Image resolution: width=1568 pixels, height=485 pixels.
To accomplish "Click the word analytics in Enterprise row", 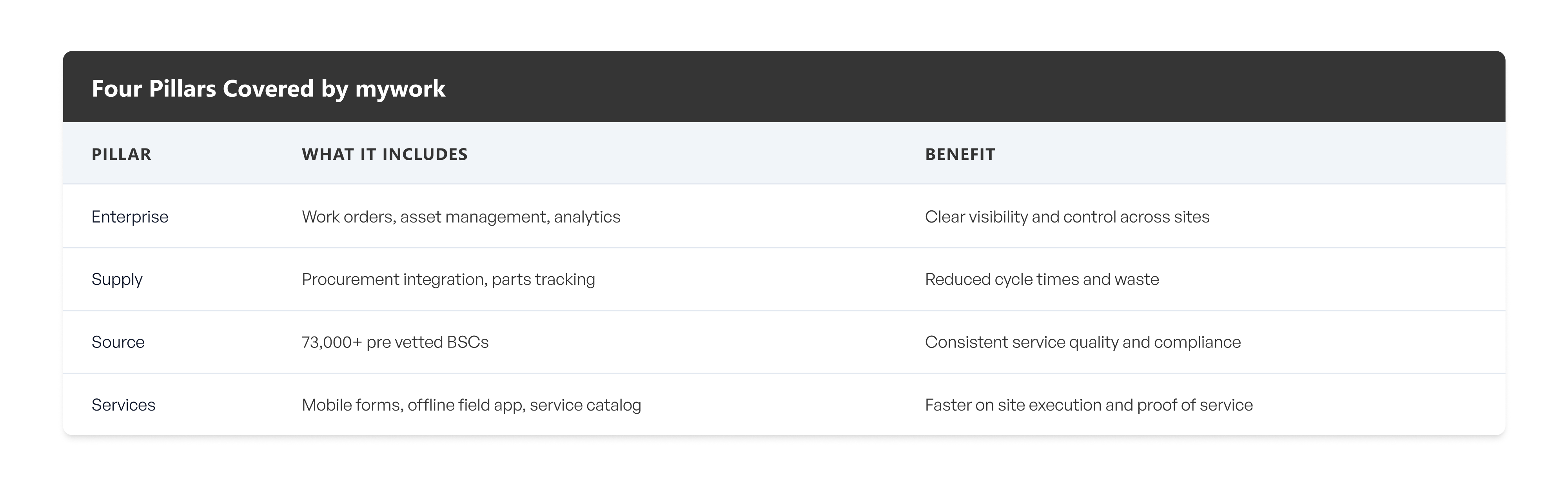I will coord(587,217).
